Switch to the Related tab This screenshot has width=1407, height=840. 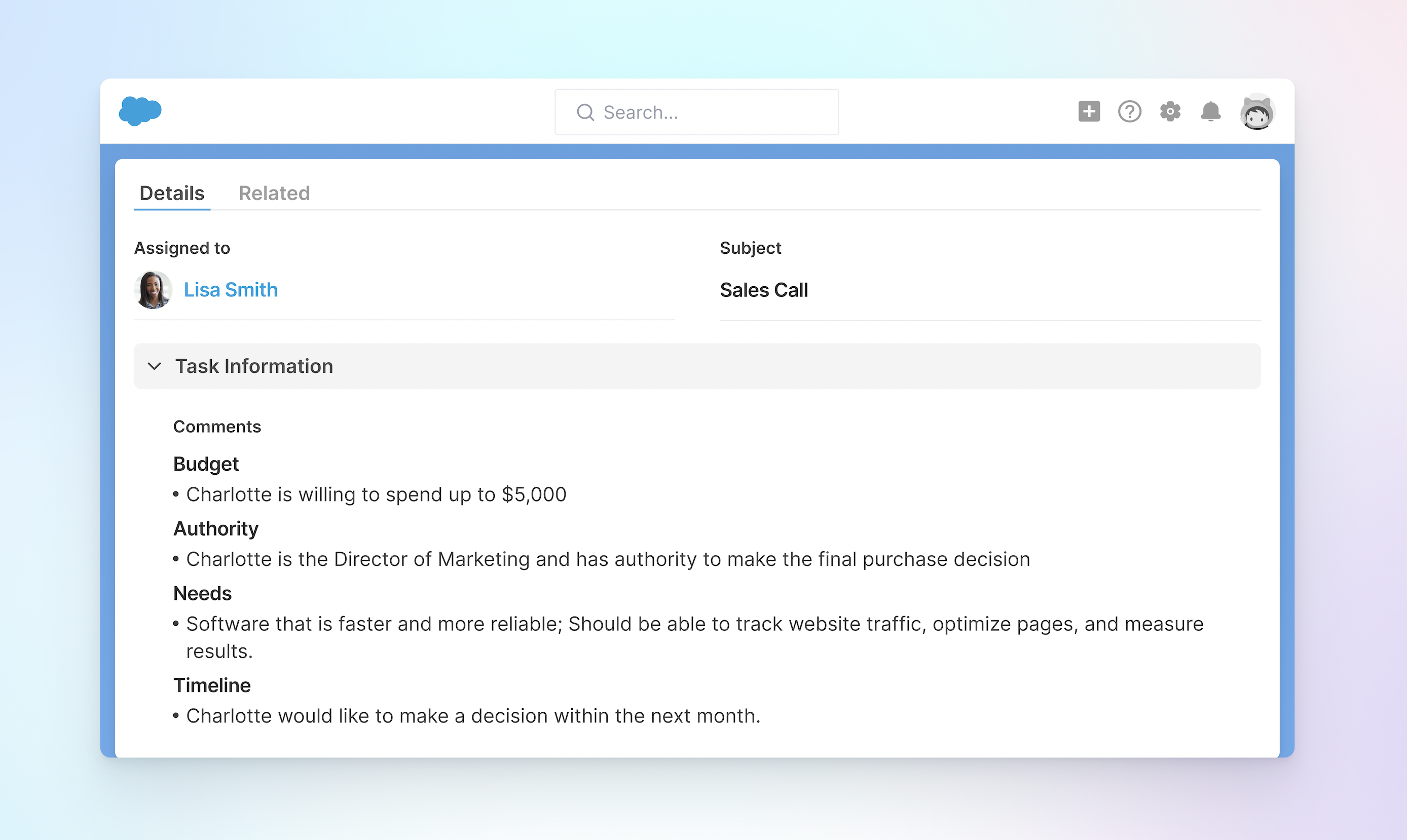coord(274,193)
